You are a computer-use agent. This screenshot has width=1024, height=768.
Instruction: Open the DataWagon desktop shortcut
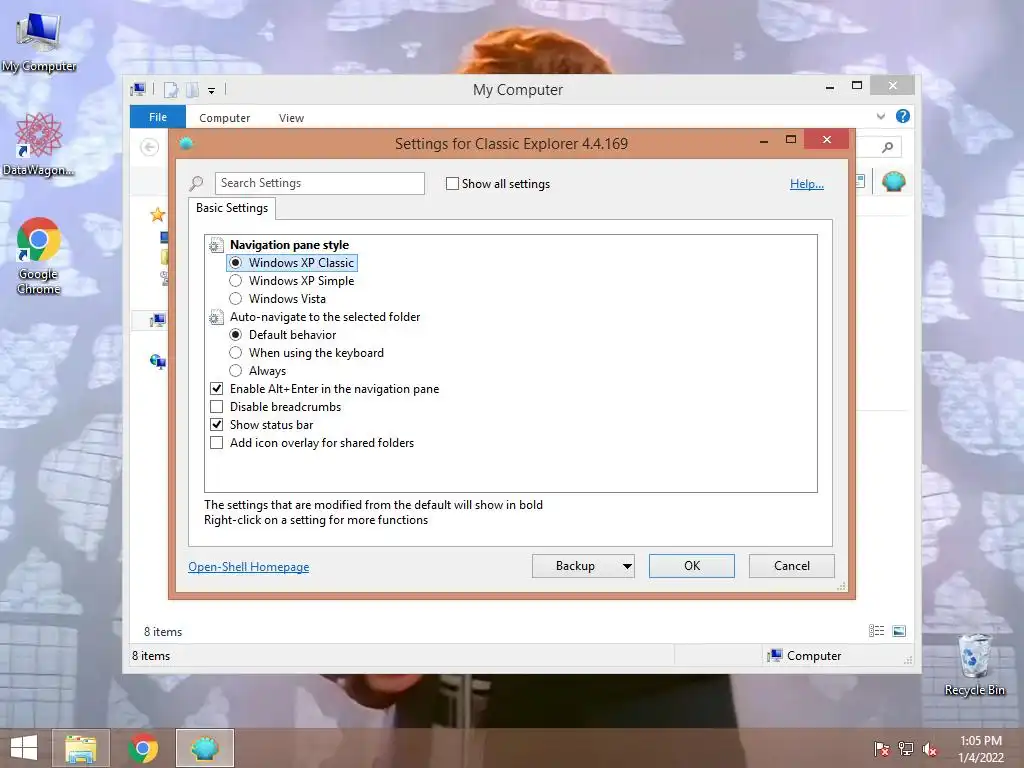coord(39,145)
